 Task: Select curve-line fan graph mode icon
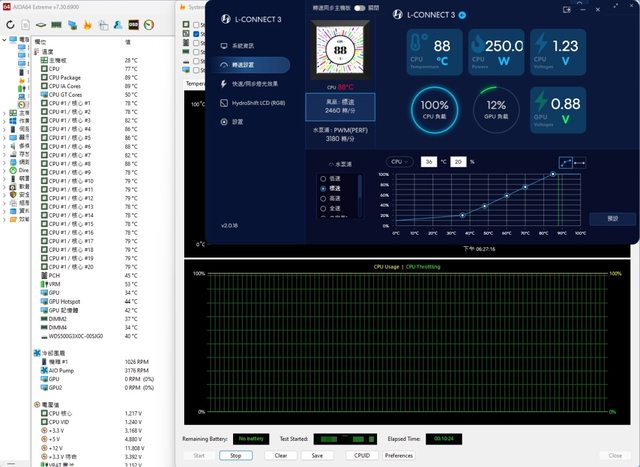[x=565, y=161]
